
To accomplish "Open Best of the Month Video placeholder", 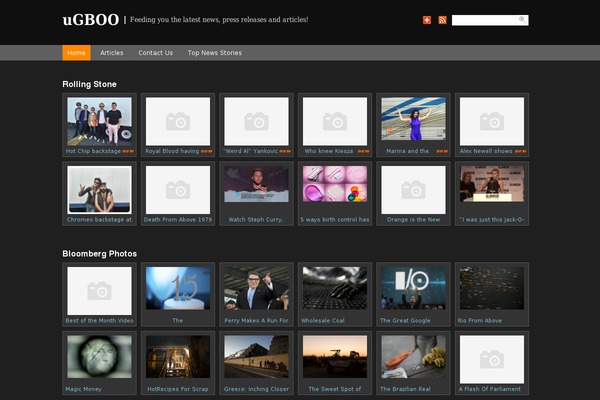I will [x=99, y=291].
